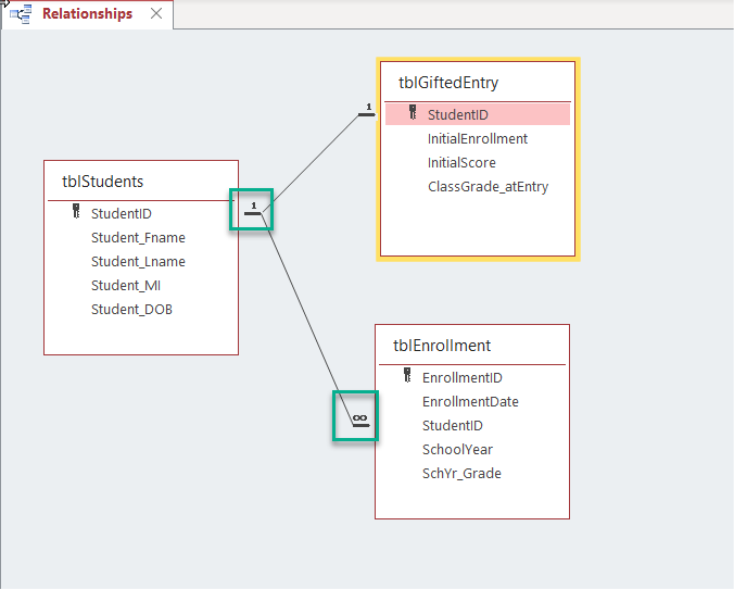Select the InitialScore field
The height and width of the screenshot is (590, 737).
point(462,163)
